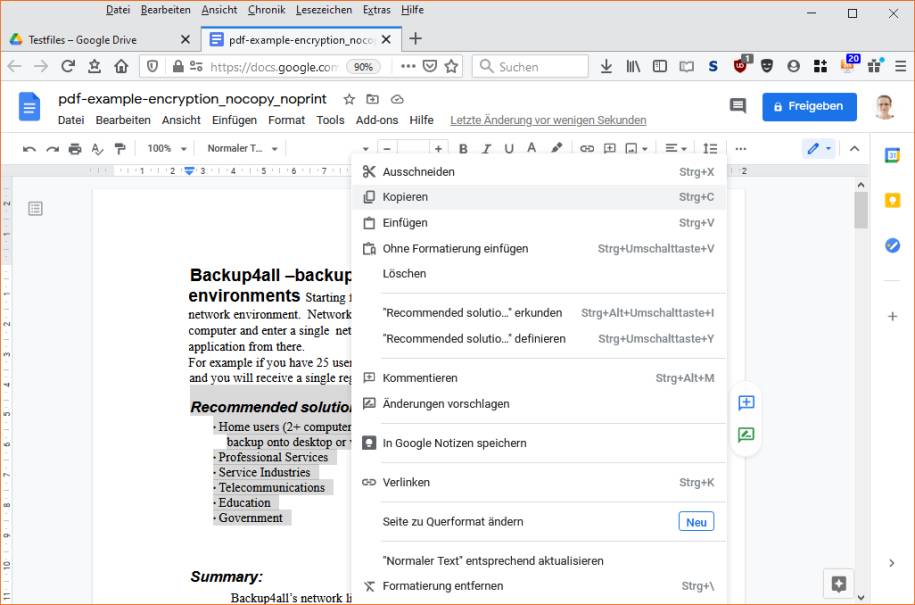915x605 pixels.
Task: Click the blue Freigeben button
Action: click(809, 107)
